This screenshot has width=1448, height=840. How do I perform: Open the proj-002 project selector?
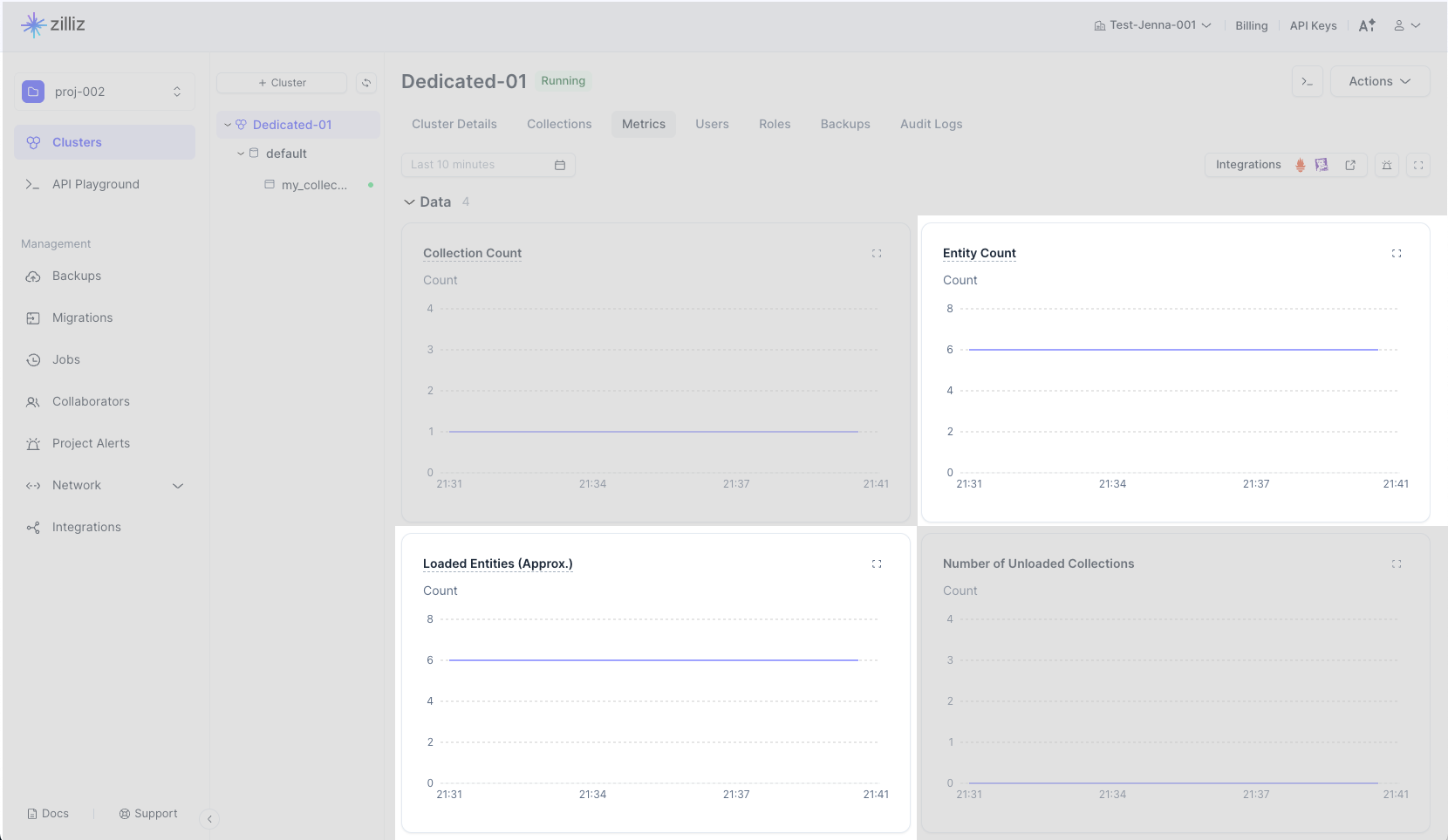[x=105, y=92]
